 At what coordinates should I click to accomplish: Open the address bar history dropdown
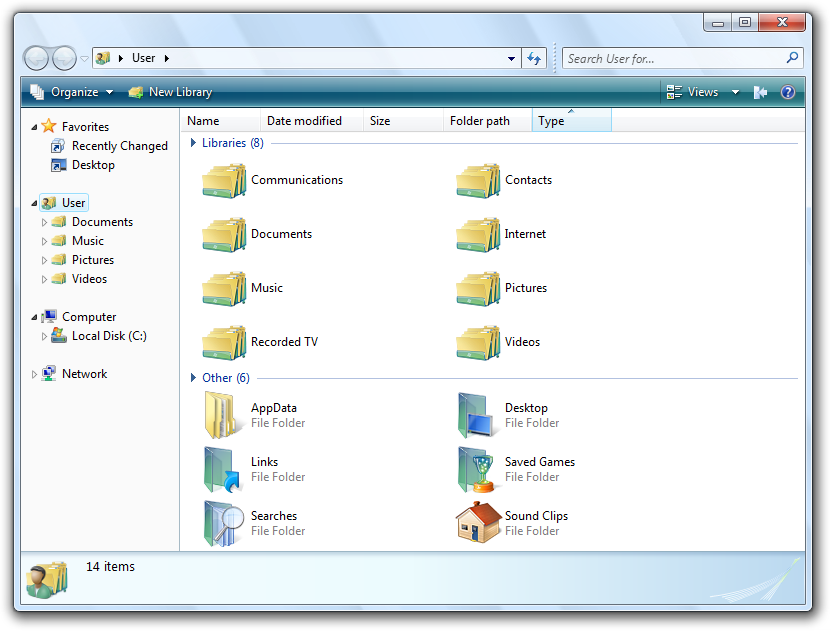pos(511,59)
